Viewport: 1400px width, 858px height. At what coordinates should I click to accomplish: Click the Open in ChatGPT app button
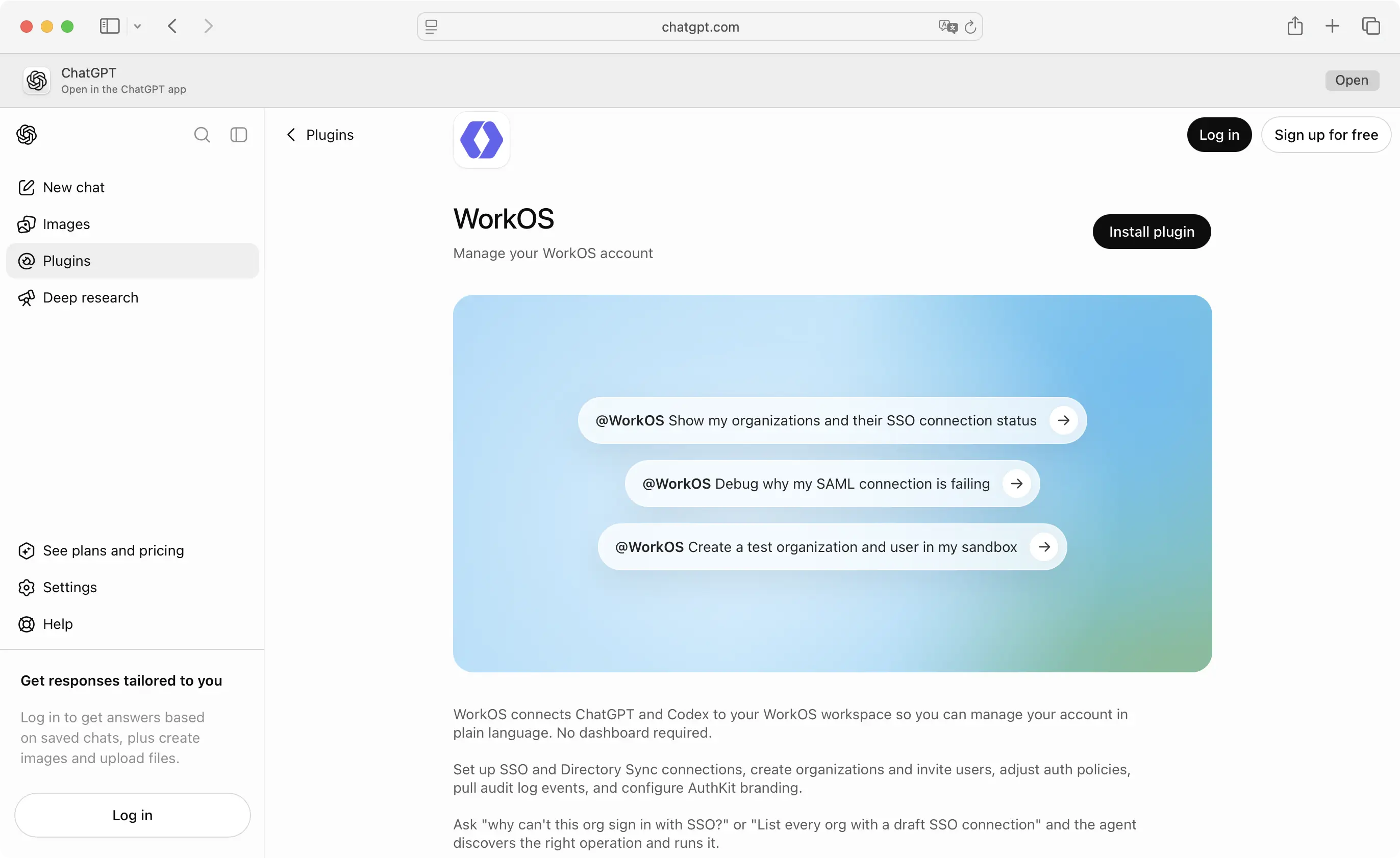pyautogui.click(x=1352, y=80)
